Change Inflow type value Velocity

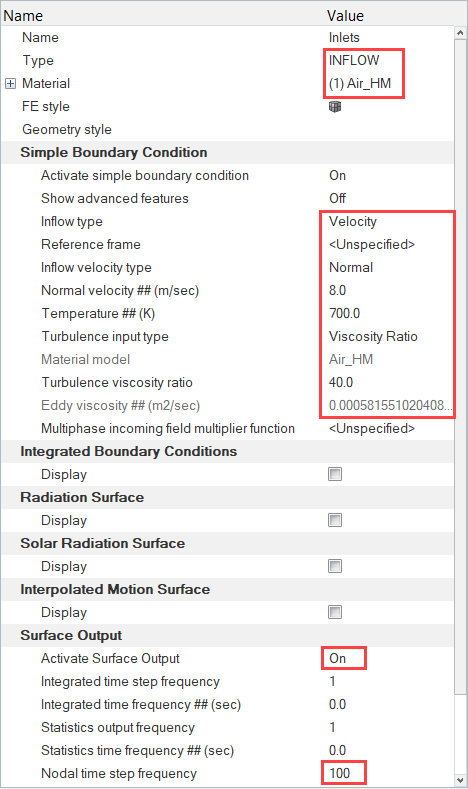[353, 221]
